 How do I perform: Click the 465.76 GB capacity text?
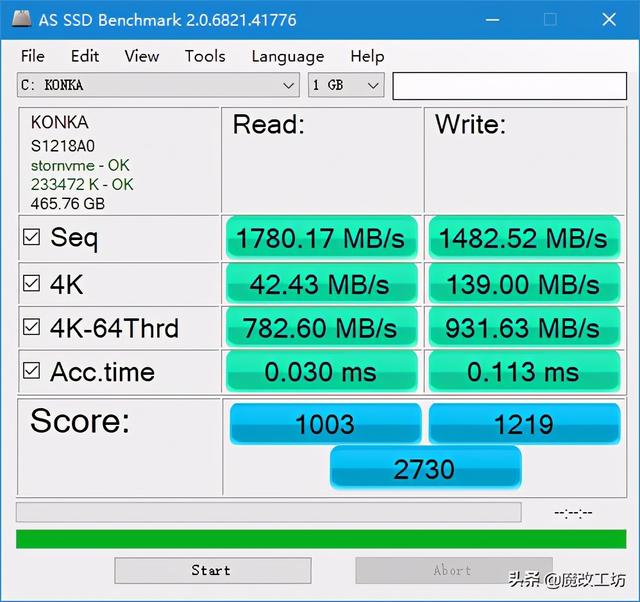(x=68, y=203)
